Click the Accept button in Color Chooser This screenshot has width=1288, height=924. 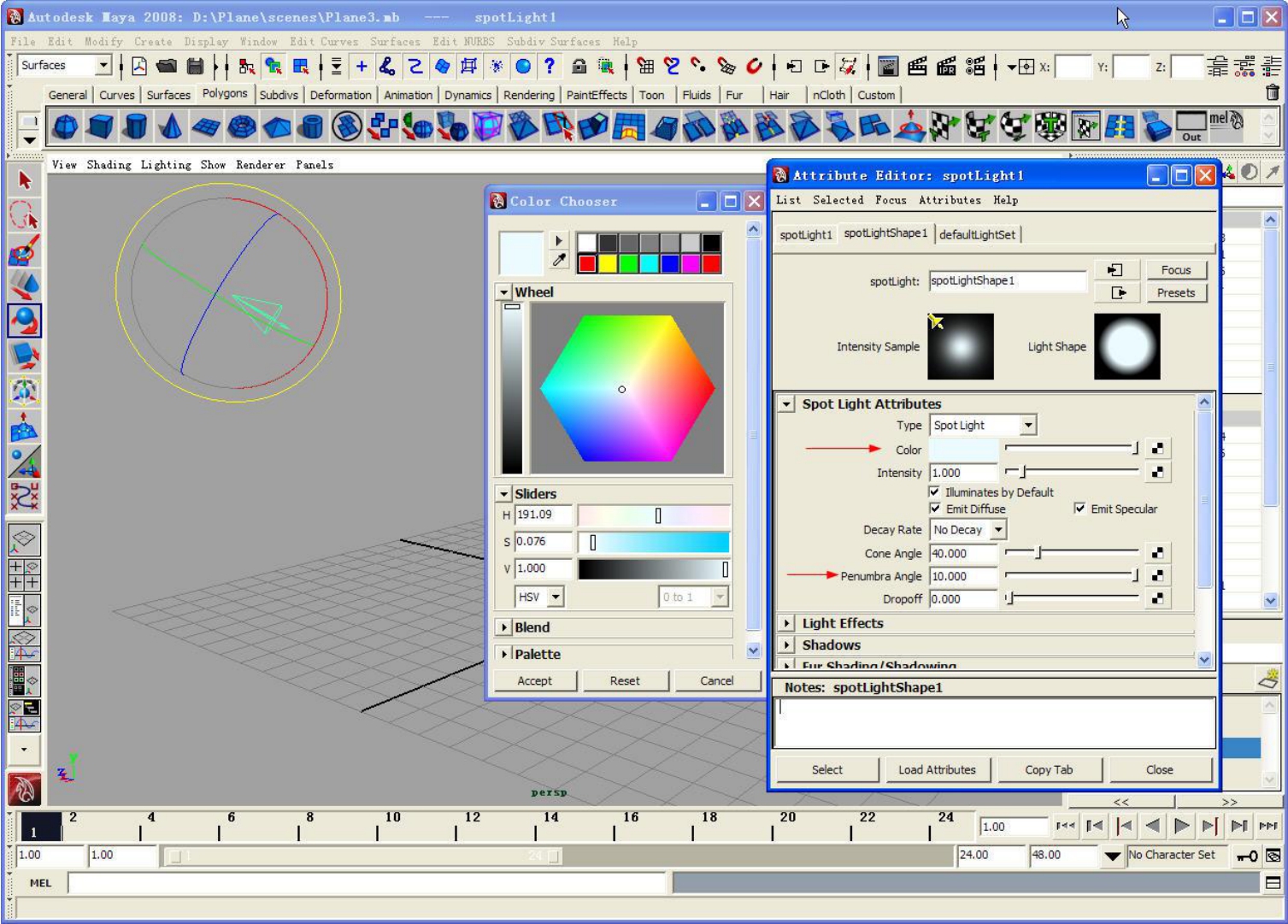(x=535, y=680)
